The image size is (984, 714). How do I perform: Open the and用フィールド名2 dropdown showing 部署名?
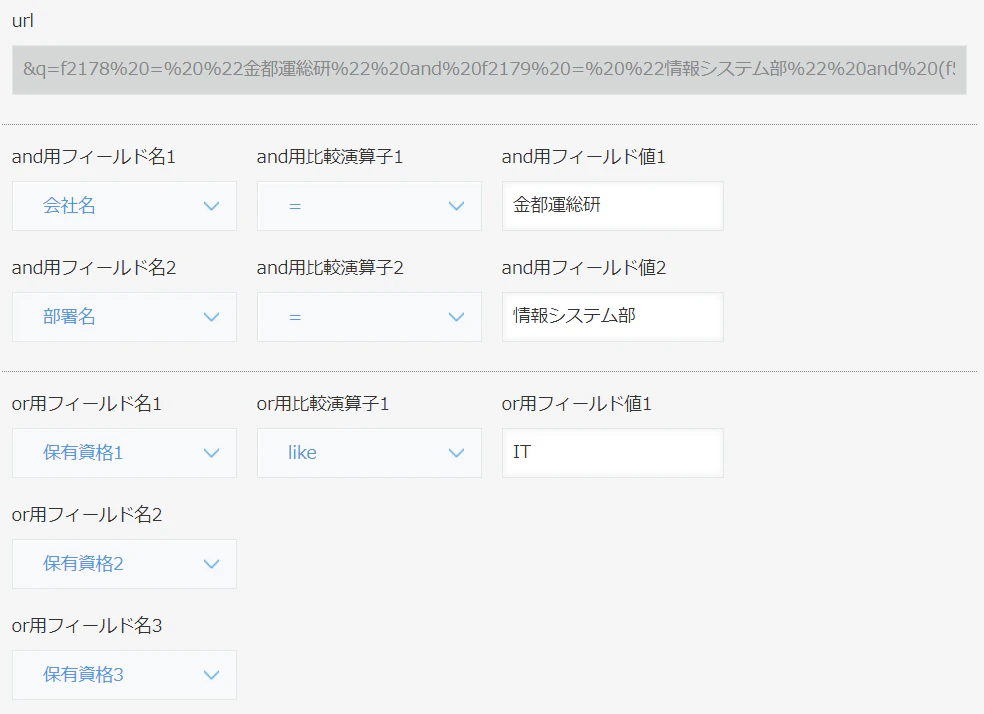tap(124, 317)
